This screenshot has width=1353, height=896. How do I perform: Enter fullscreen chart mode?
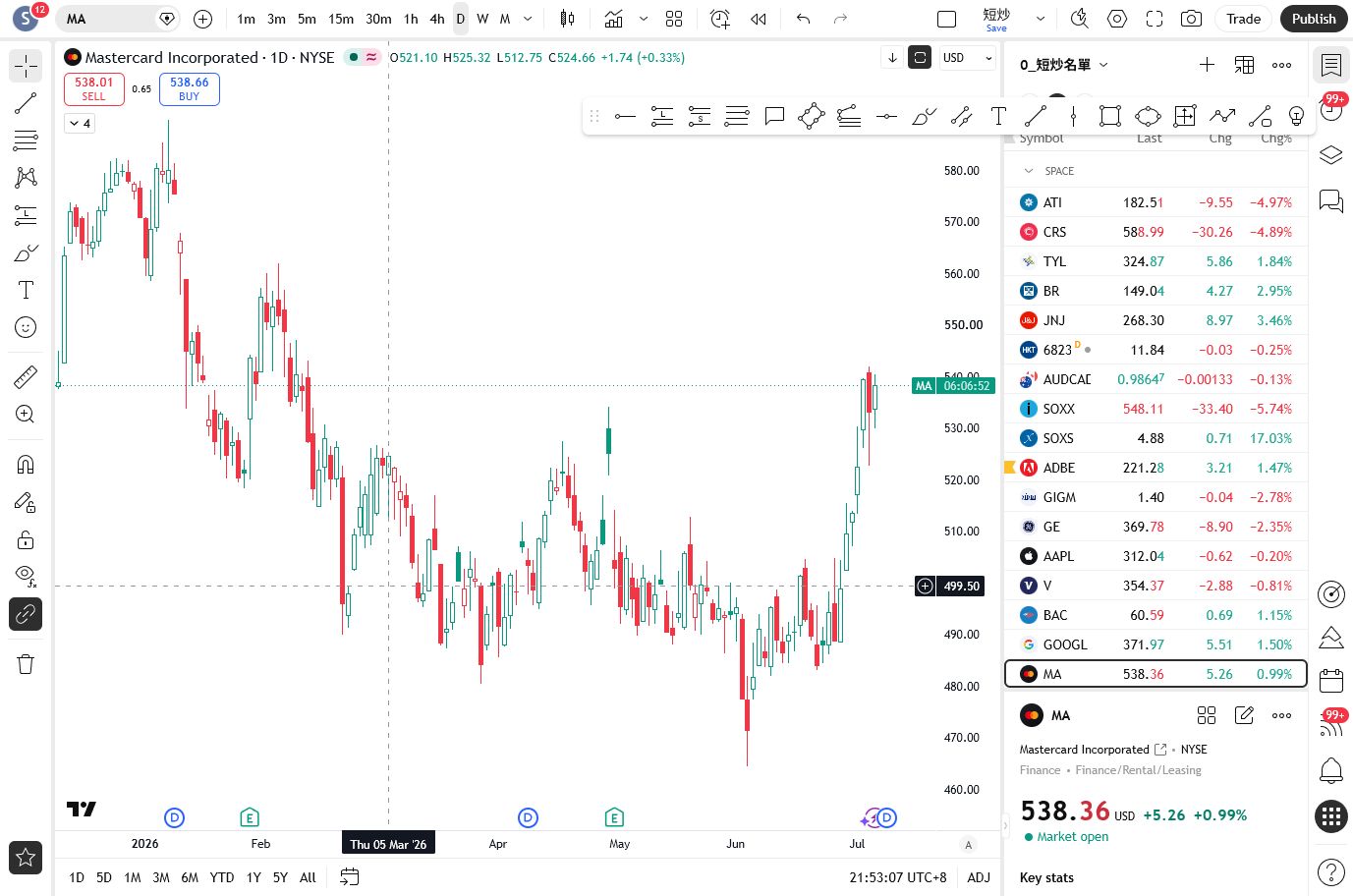1155,19
